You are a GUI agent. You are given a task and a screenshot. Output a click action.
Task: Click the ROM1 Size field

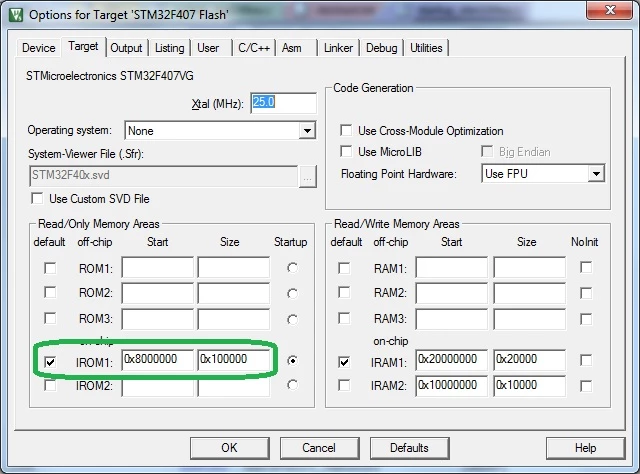[234, 267]
